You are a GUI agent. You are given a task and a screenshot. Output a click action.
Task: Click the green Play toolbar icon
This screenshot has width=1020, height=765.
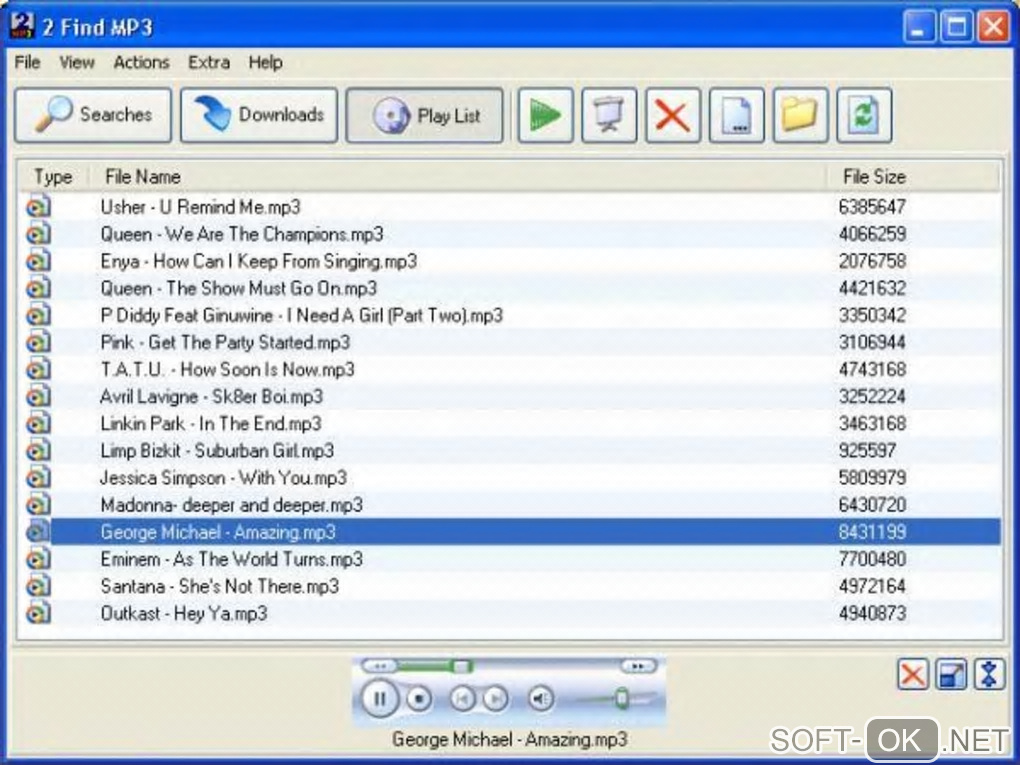coord(545,115)
